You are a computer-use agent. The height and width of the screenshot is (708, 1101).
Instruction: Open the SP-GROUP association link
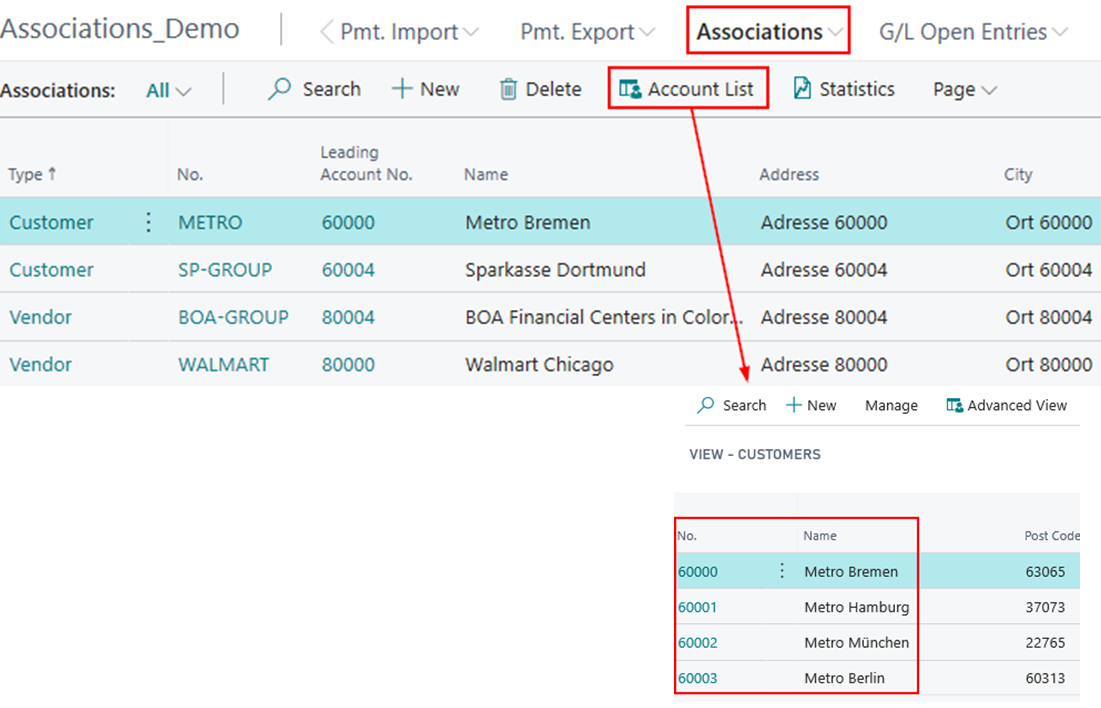225,270
